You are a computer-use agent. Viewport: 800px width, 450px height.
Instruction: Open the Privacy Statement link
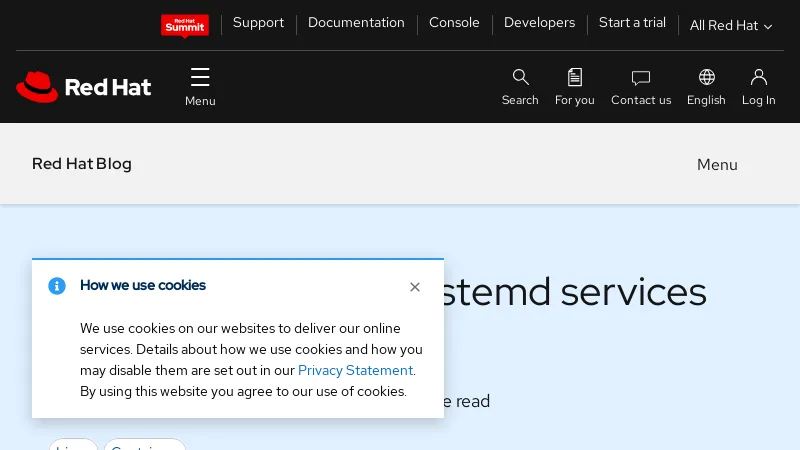coord(355,370)
